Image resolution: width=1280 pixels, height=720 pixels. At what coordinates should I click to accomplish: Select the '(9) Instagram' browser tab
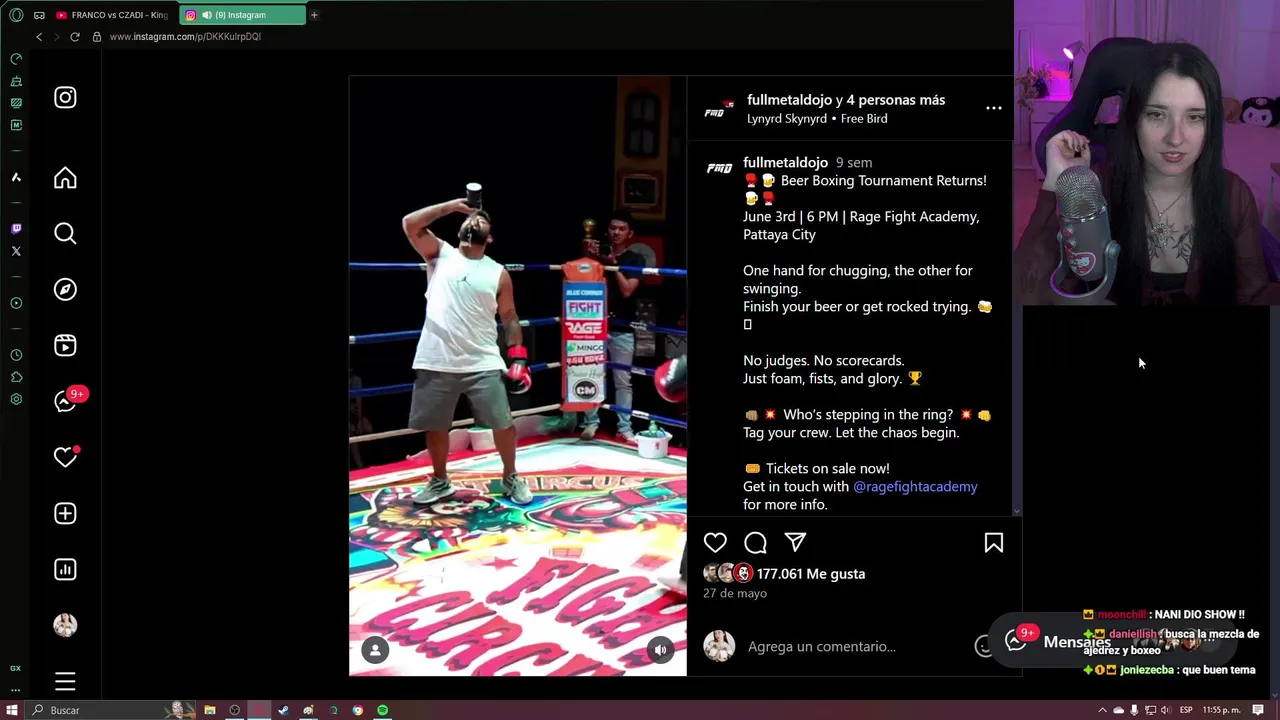click(242, 15)
